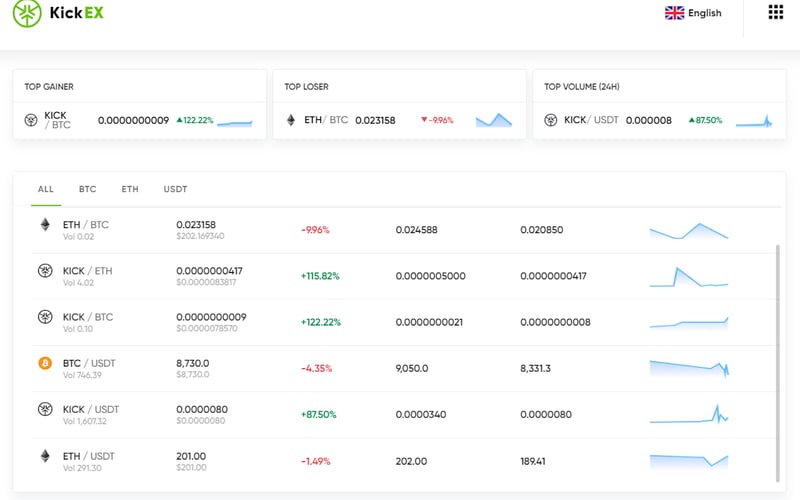This screenshot has width=800, height=500.
Task: Click the 201.00 ETH price
Action: 191,456
